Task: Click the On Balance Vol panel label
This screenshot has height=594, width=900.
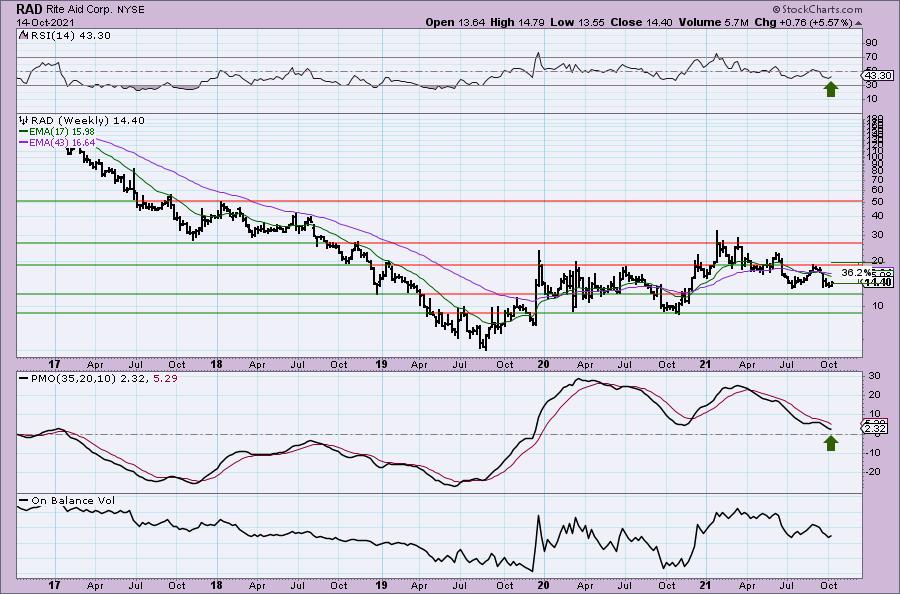Action: (73, 501)
